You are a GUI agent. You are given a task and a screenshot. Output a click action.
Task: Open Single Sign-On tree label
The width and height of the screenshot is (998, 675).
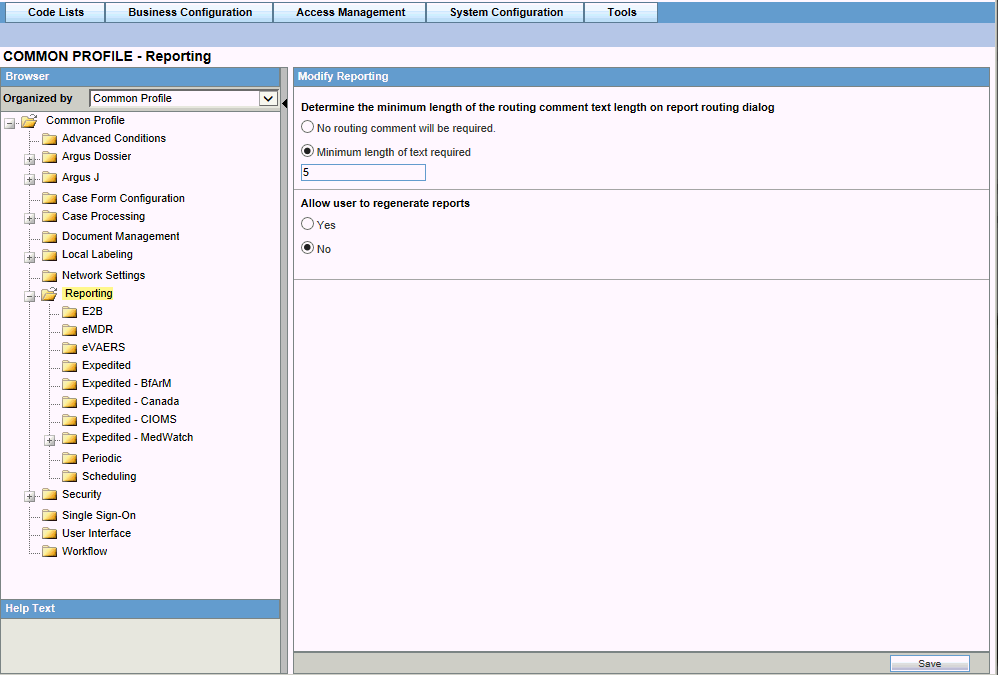tap(99, 515)
